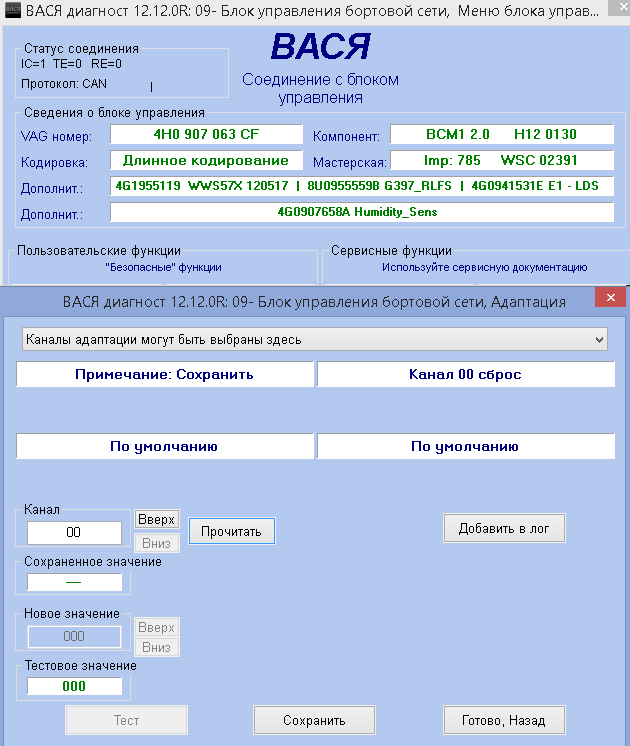This screenshot has width=630, height=746.
Task: Click the Канал 00 сброс box
Action: [x=466, y=374]
